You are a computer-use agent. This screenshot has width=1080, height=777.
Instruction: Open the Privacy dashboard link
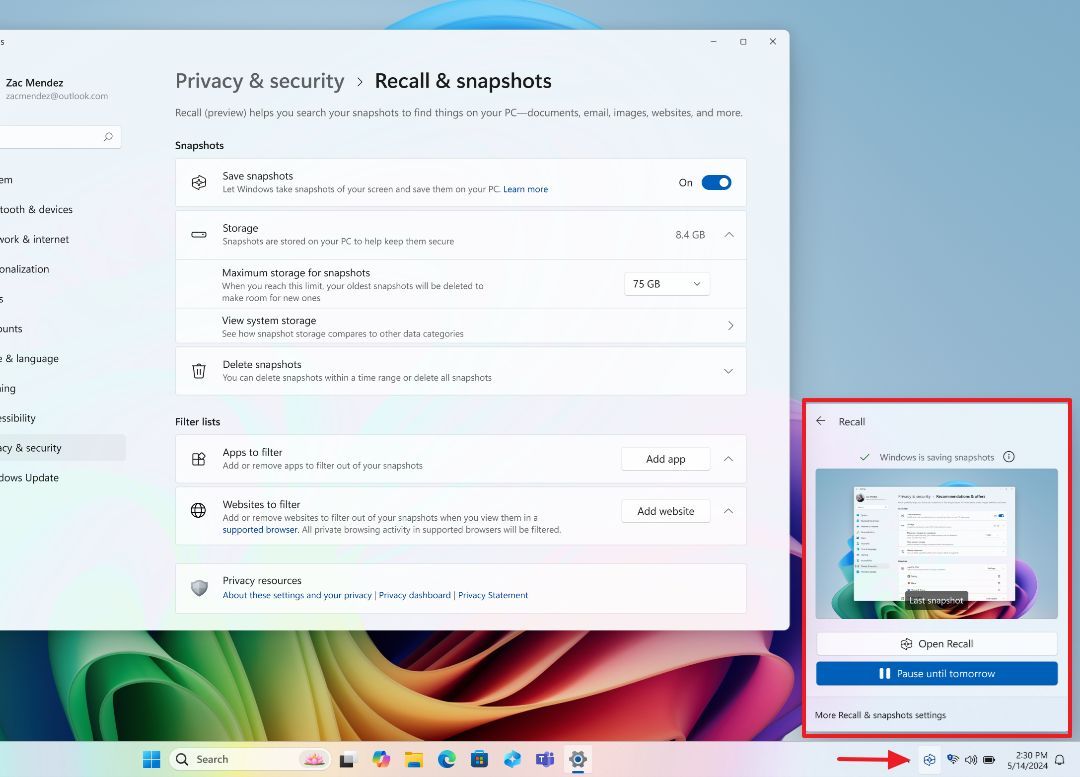414,594
